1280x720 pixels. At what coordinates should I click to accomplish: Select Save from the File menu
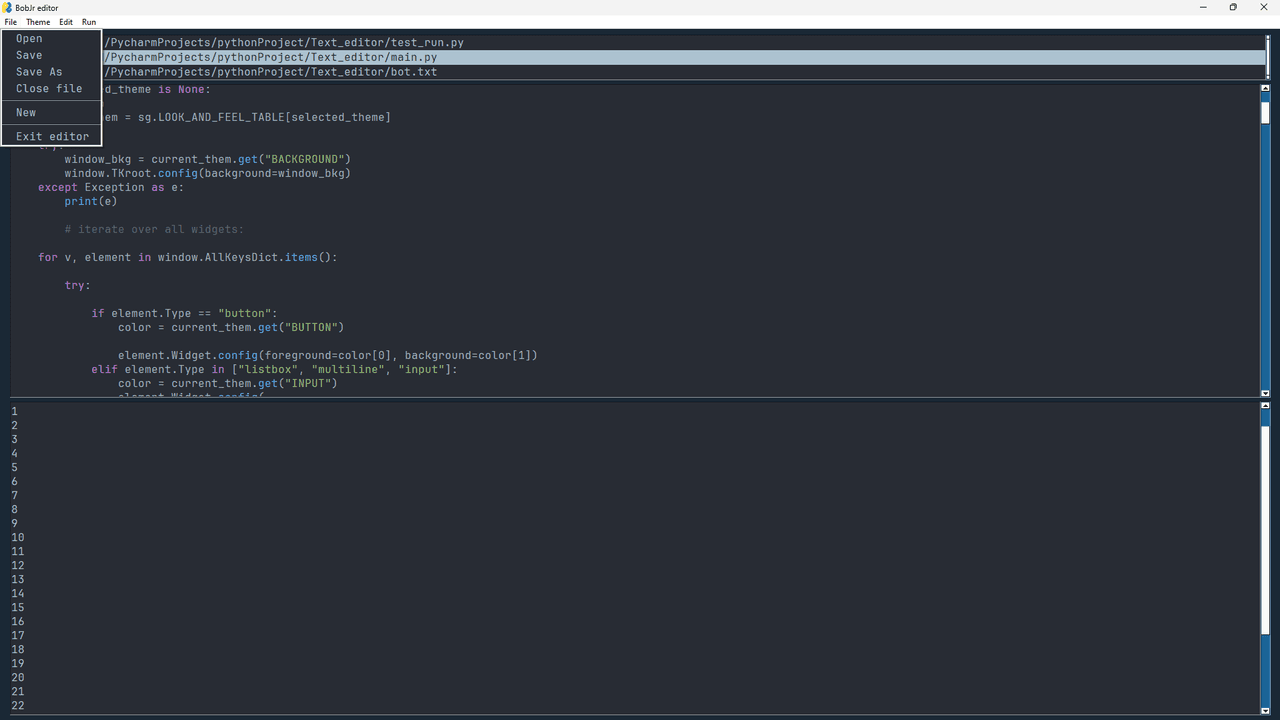pos(29,56)
